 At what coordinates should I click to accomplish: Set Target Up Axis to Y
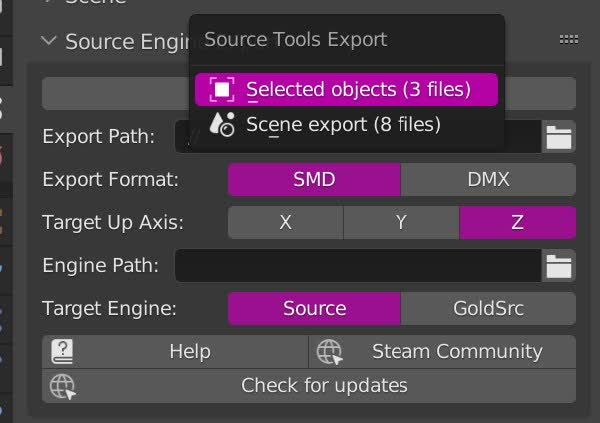click(x=401, y=222)
